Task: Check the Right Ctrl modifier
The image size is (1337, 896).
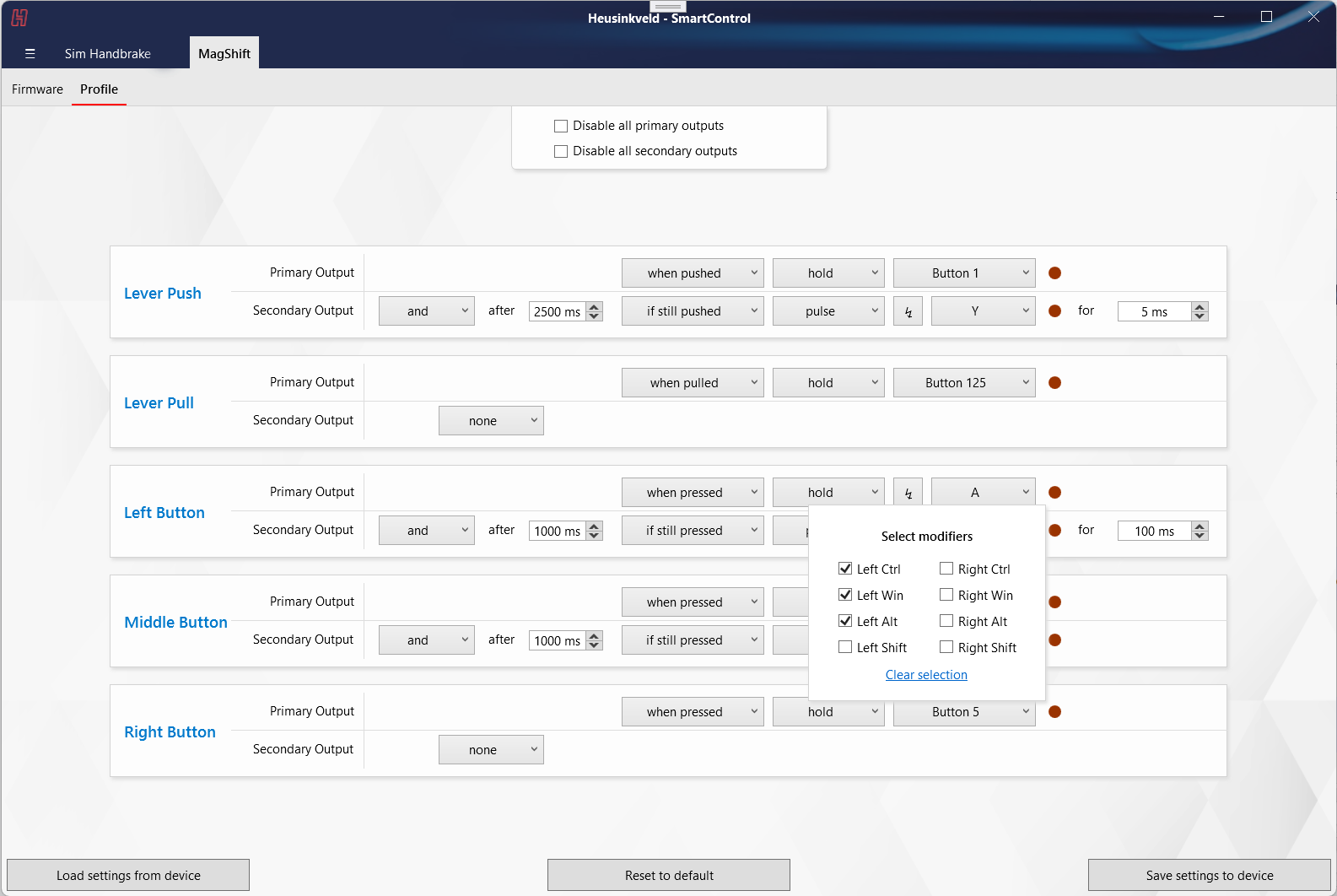Action: click(x=946, y=569)
